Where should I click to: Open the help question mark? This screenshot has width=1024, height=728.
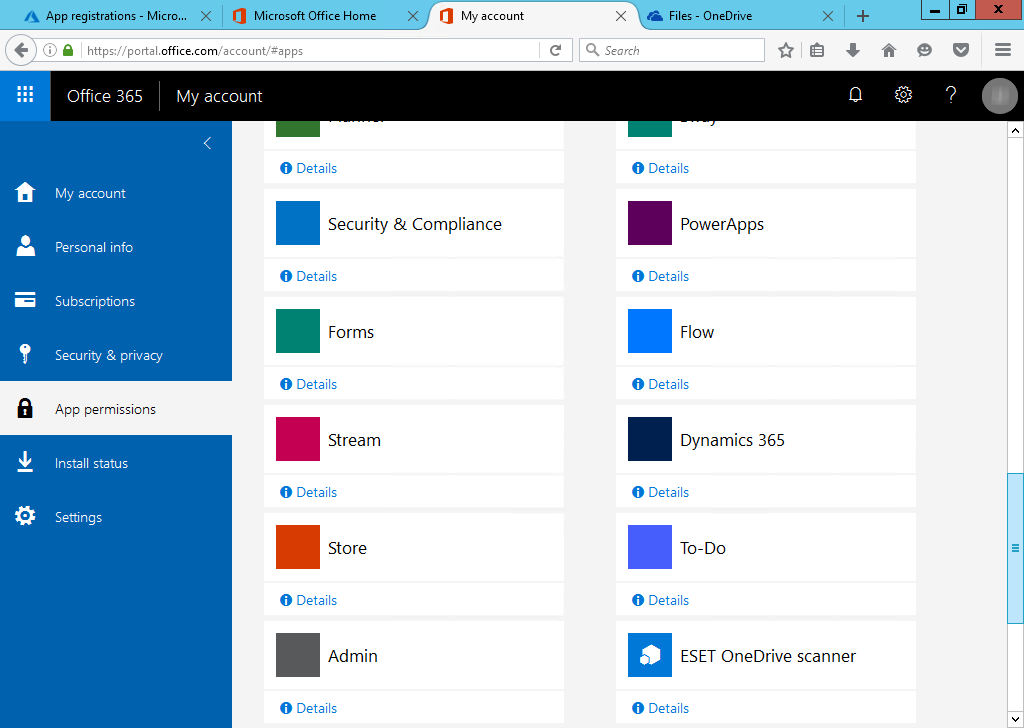(x=951, y=95)
